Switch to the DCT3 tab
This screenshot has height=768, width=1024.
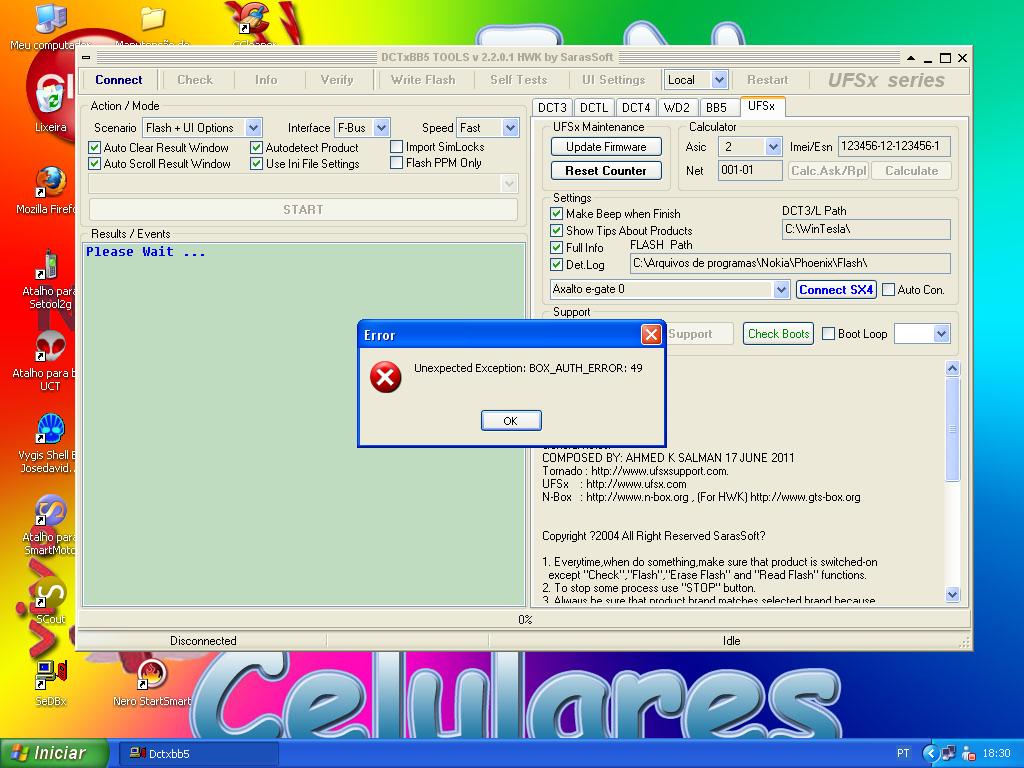click(552, 108)
